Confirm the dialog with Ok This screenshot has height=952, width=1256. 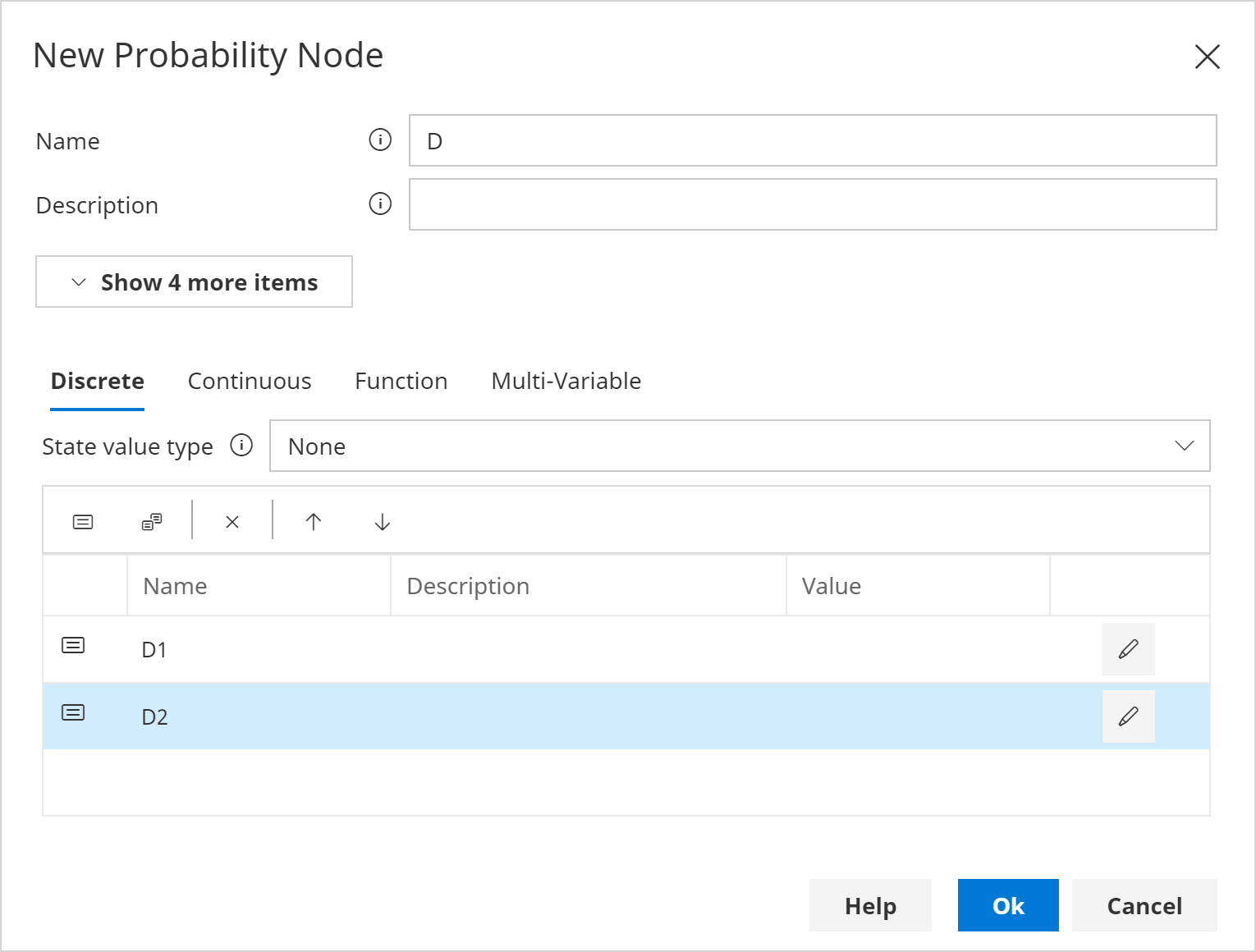click(1007, 905)
